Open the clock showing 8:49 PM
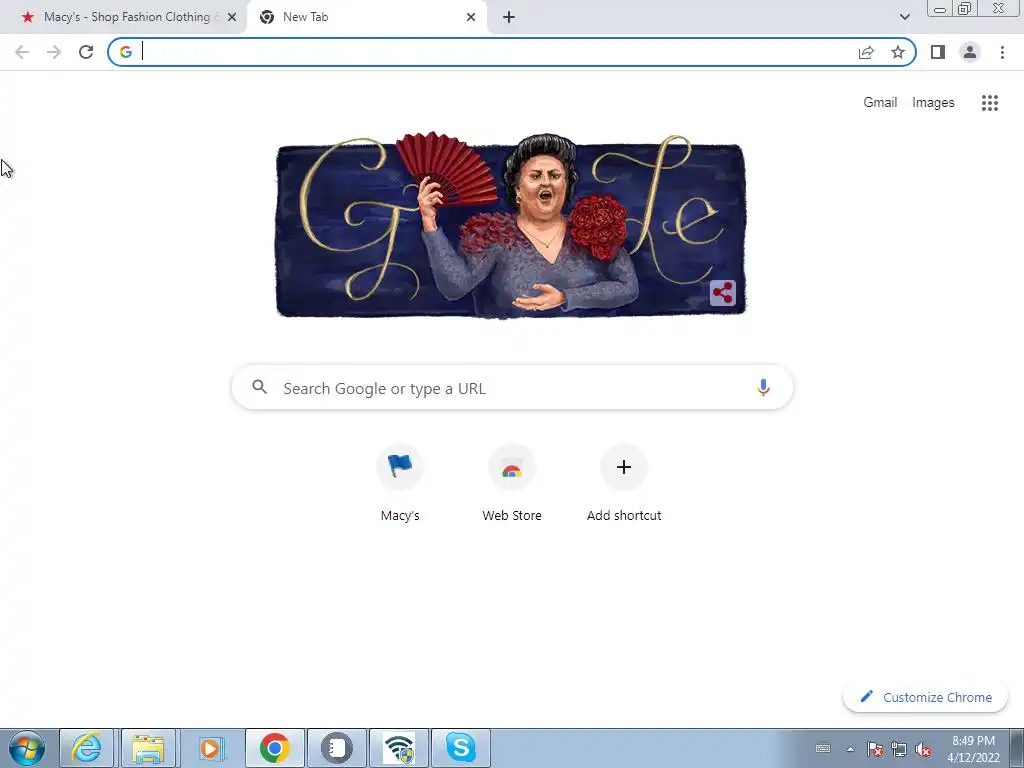This screenshot has width=1024, height=768. pos(974,749)
